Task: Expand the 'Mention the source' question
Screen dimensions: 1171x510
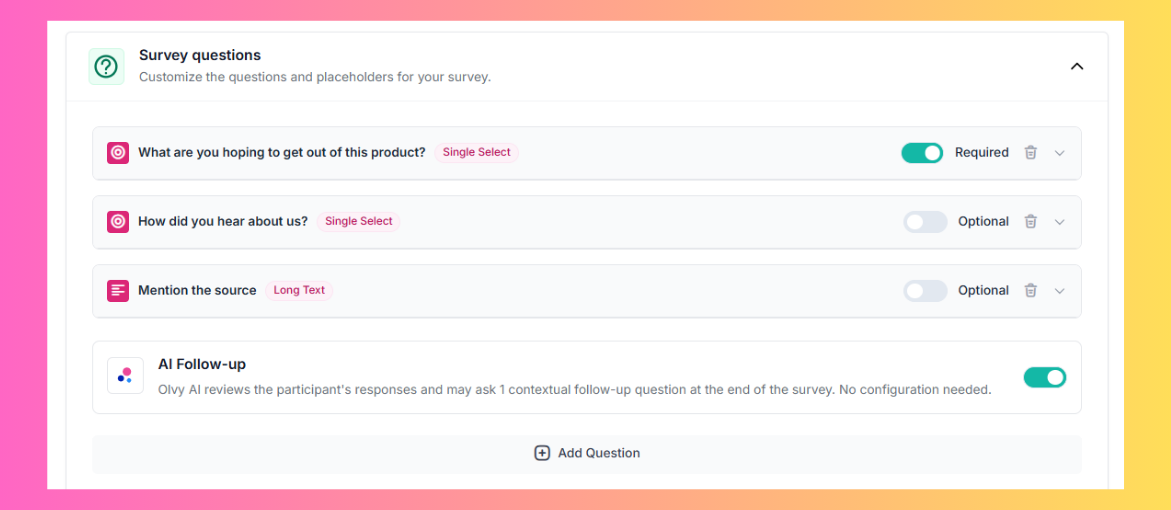Action: tap(1059, 290)
